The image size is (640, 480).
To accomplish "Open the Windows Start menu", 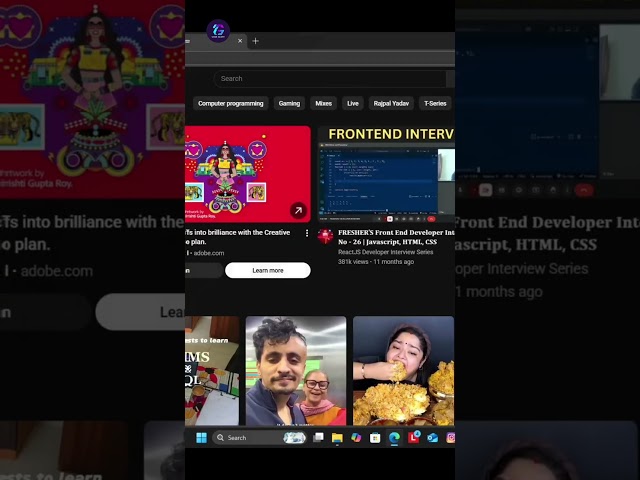I will 201,438.
